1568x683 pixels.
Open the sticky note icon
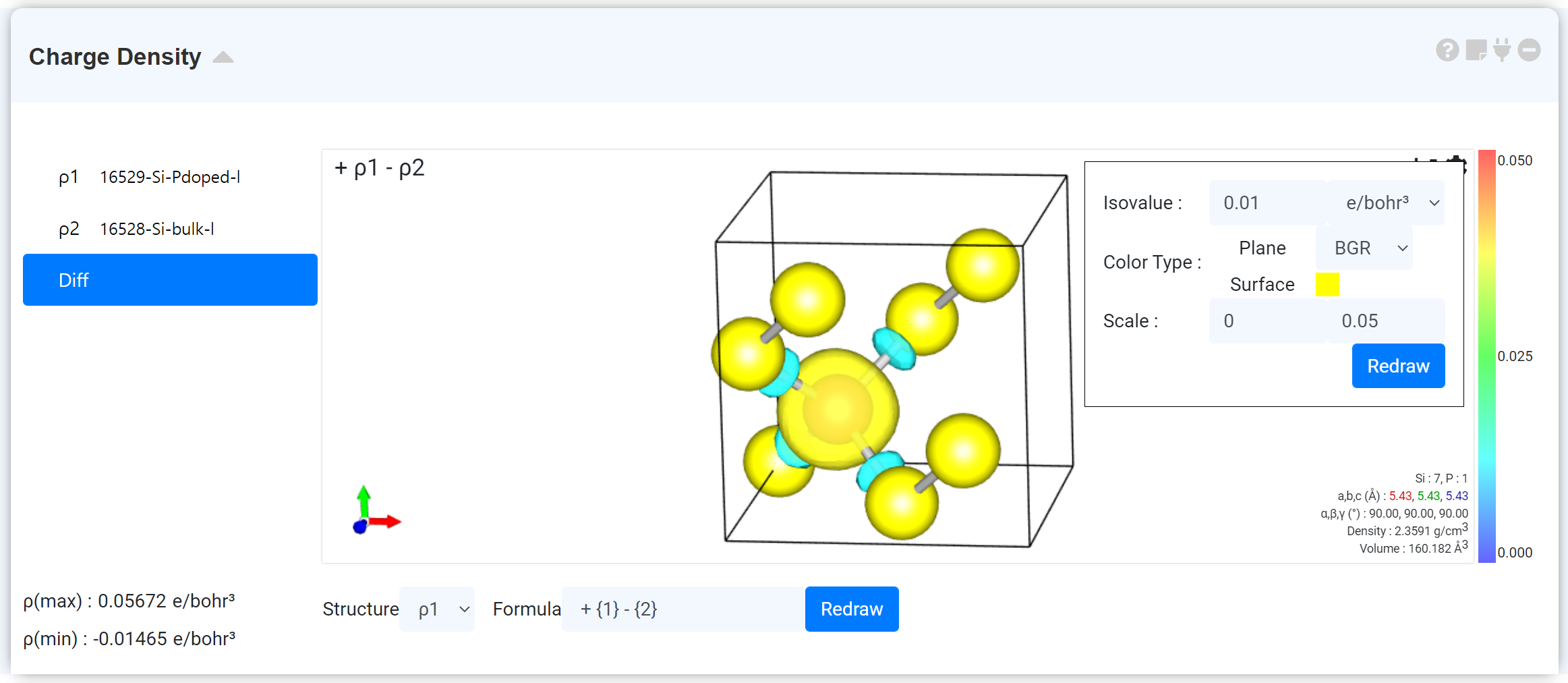tap(1476, 50)
